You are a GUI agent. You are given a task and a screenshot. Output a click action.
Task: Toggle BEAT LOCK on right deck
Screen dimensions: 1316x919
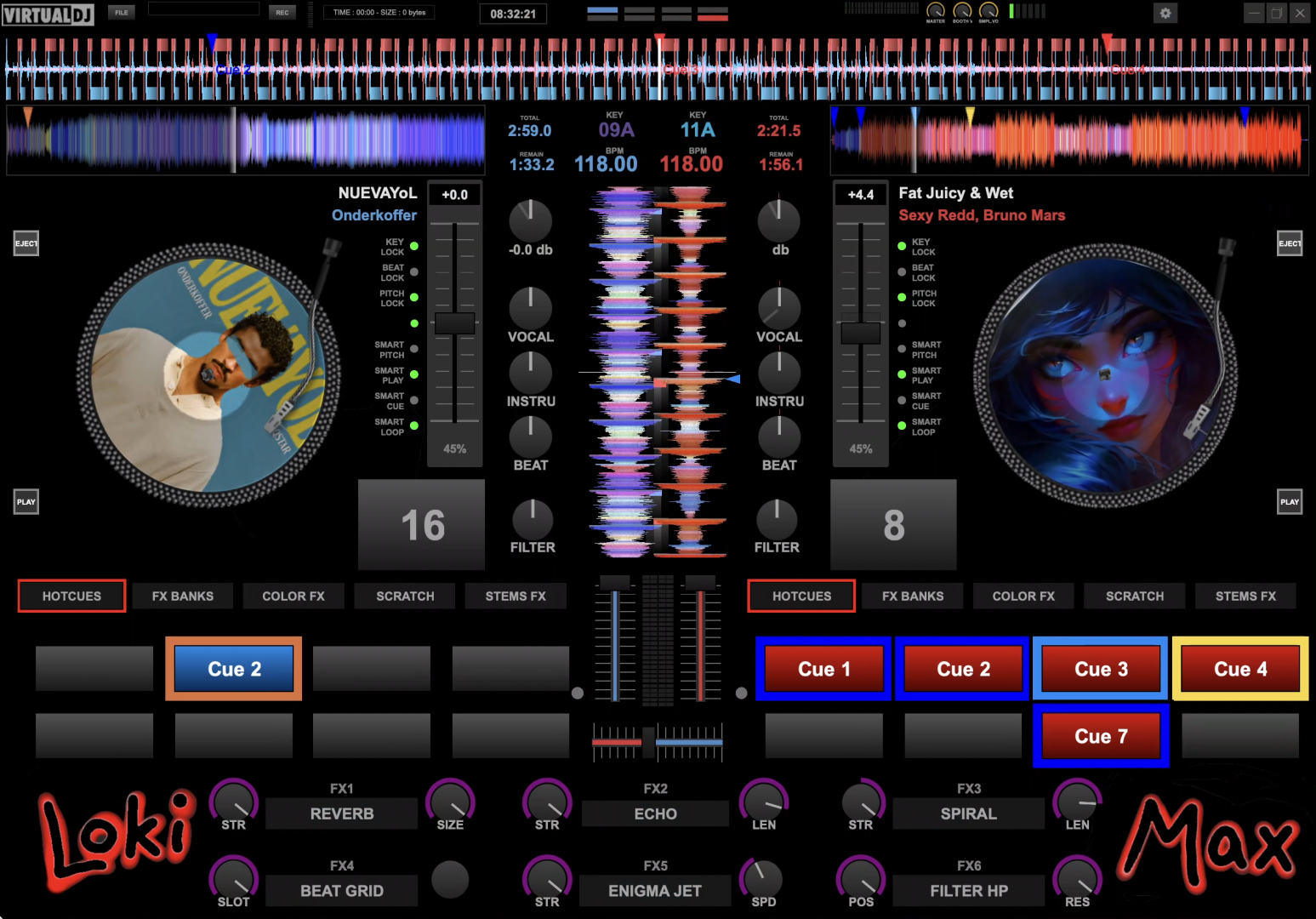point(902,272)
